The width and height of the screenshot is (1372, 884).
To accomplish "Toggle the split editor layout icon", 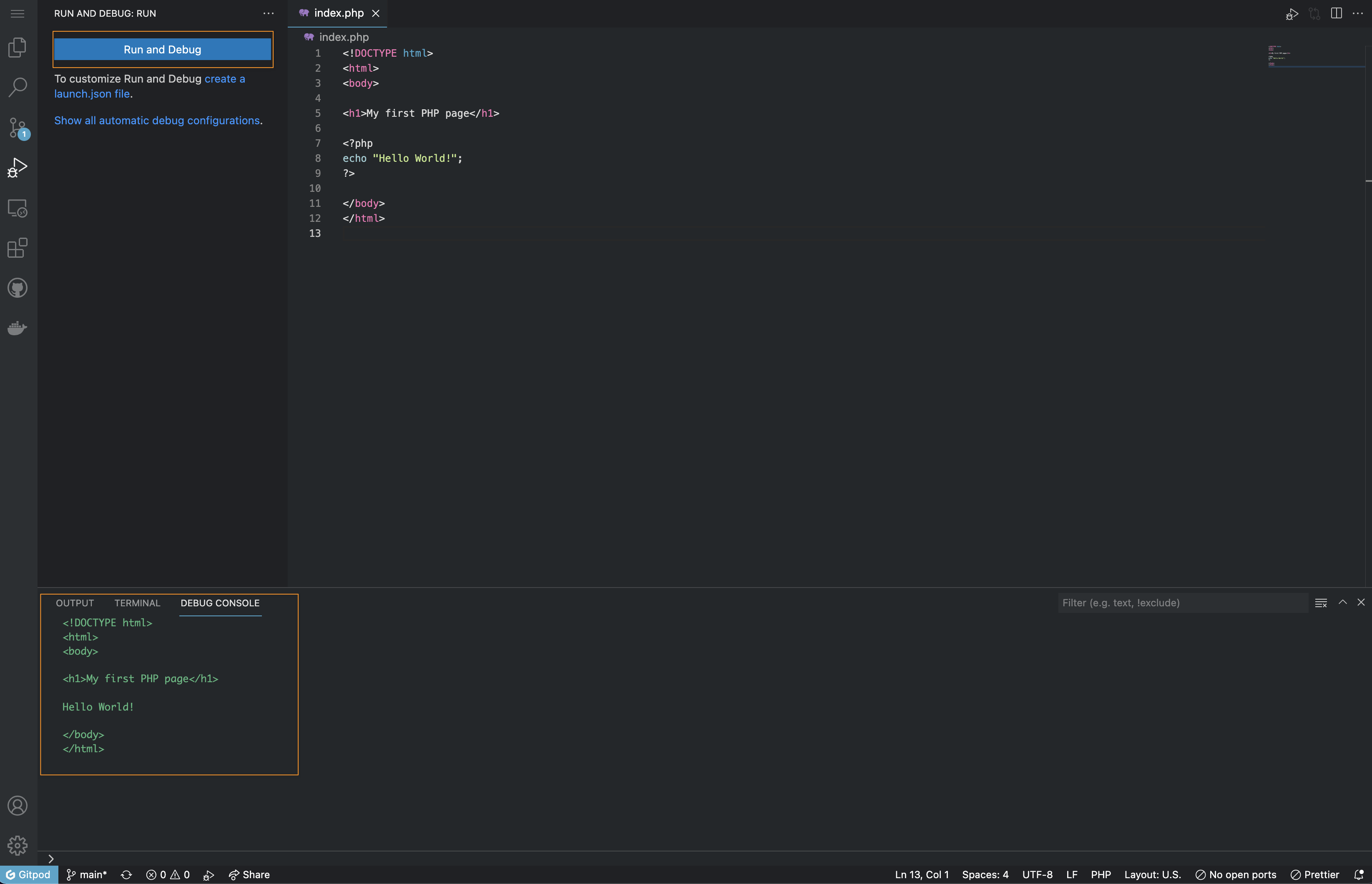I will pyautogui.click(x=1336, y=13).
